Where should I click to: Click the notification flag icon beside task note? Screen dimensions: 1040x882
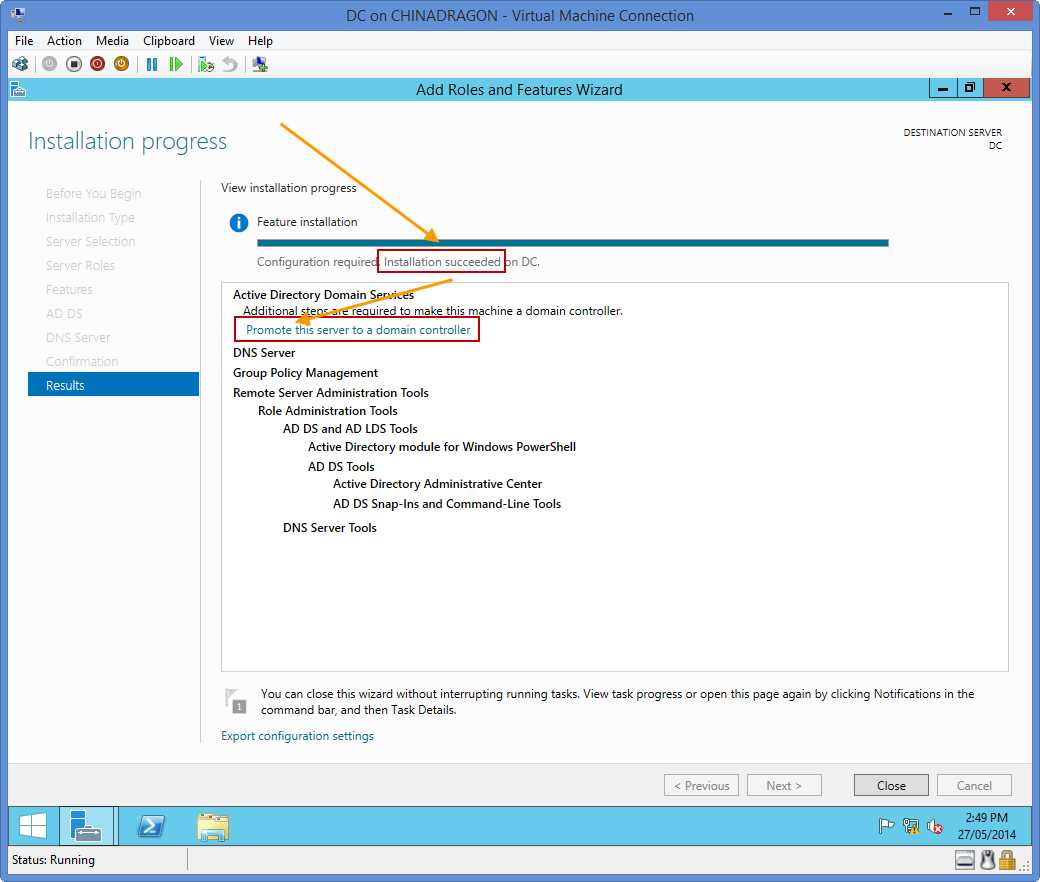pos(235,701)
